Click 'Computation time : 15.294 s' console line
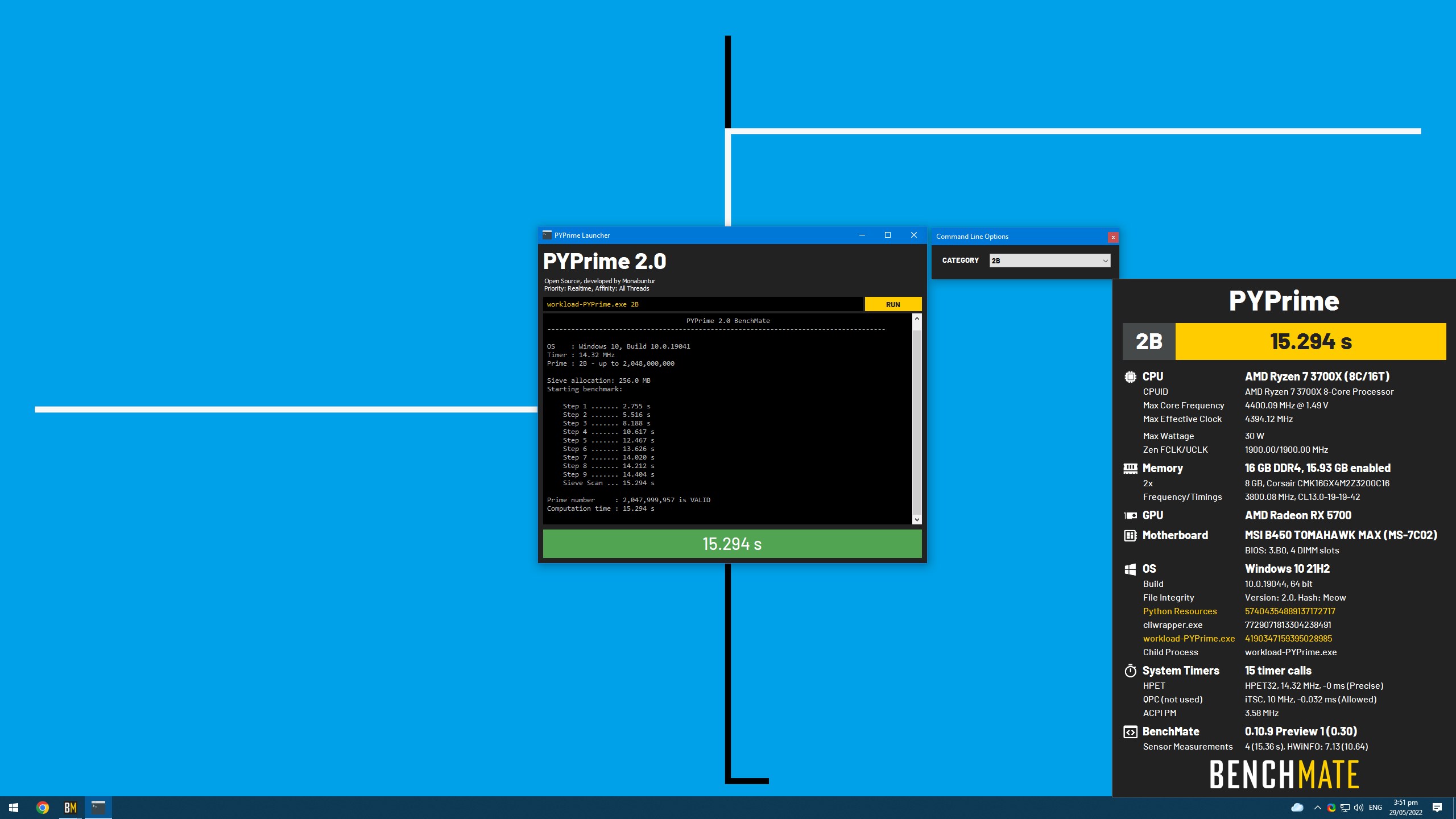Image resolution: width=1456 pixels, height=819 pixels. (x=601, y=508)
